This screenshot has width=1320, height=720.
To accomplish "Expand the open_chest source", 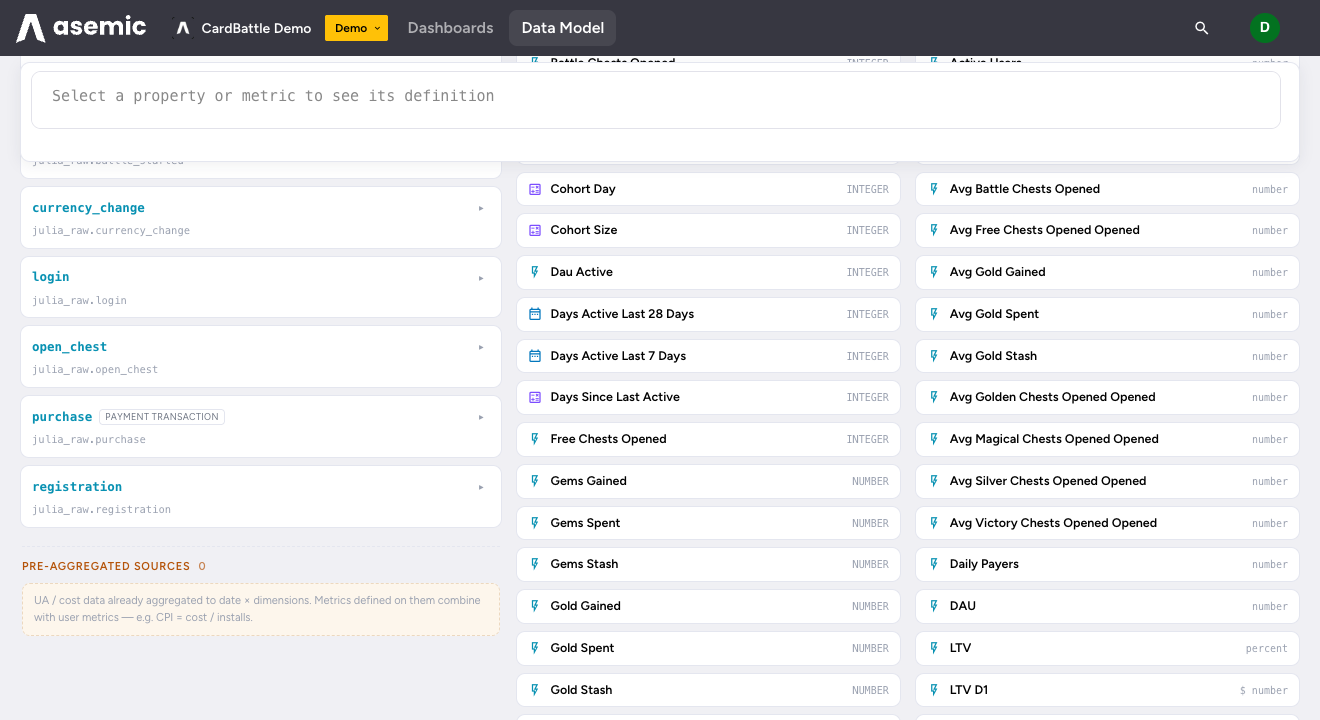I will tap(481, 347).
